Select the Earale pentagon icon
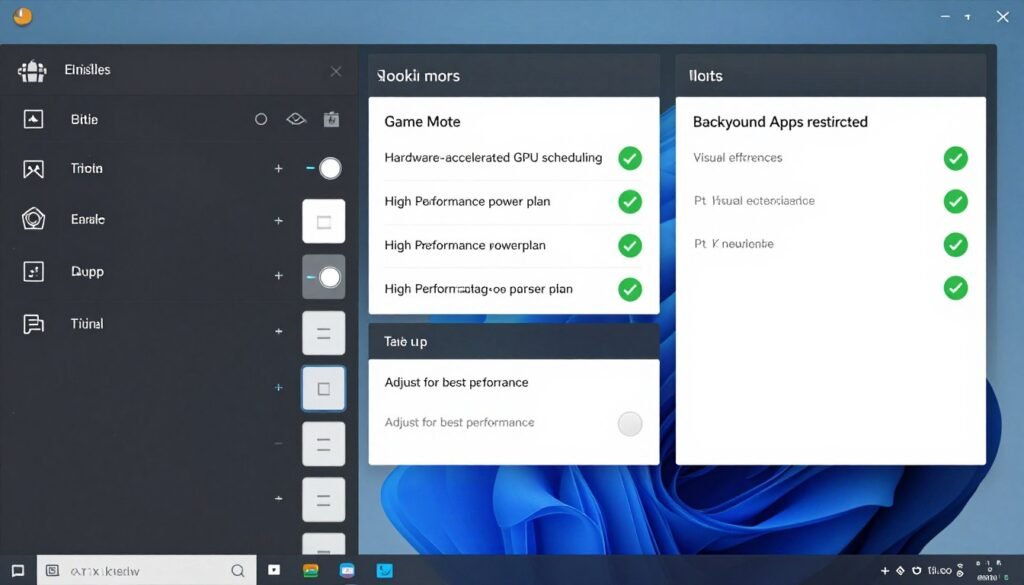 (33, 219)
